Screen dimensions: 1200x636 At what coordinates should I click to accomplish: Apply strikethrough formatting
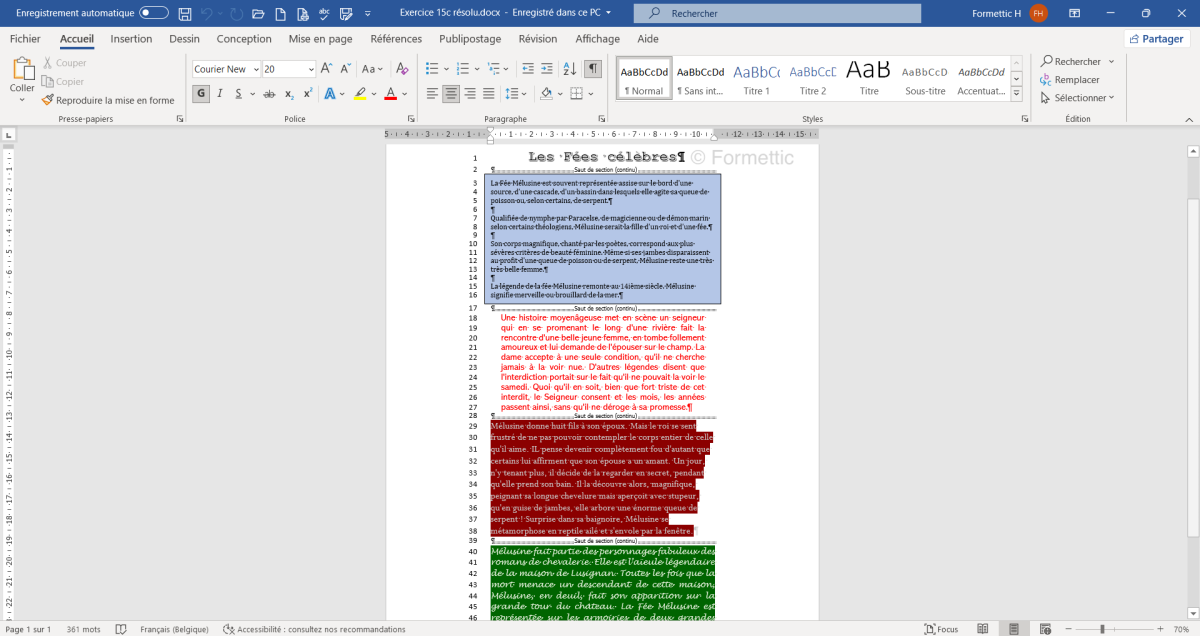(269, 94)
